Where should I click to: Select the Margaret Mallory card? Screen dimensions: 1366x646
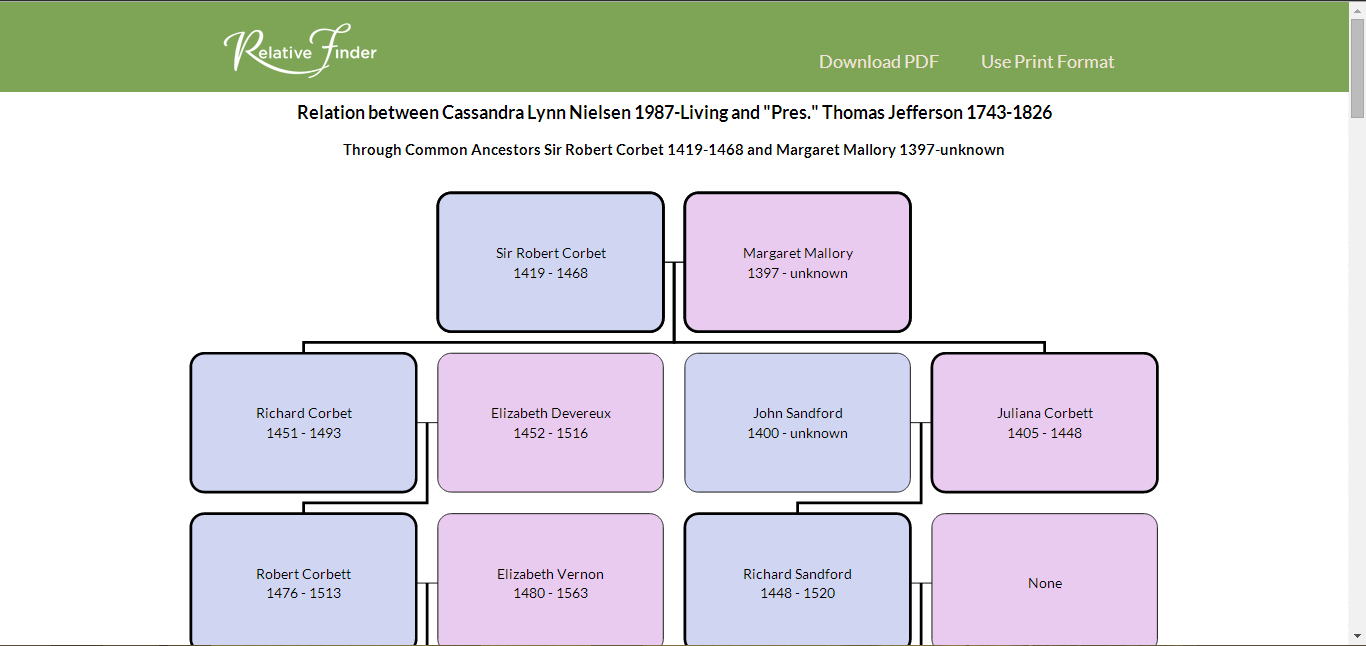[x=798, y=262]
